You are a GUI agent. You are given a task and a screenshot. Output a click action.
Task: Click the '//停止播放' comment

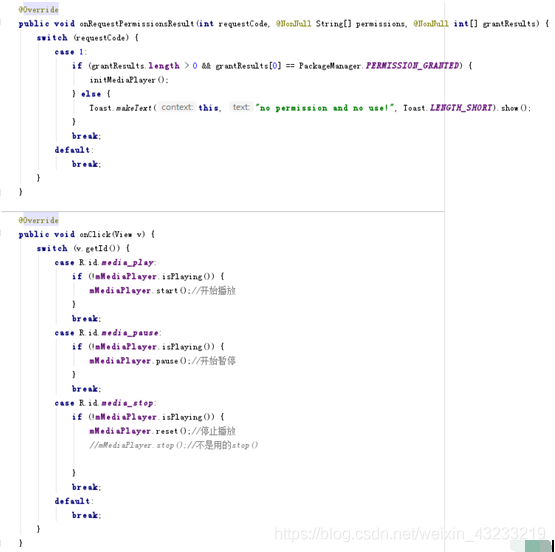pyautogui.click(x=213, y=431)
